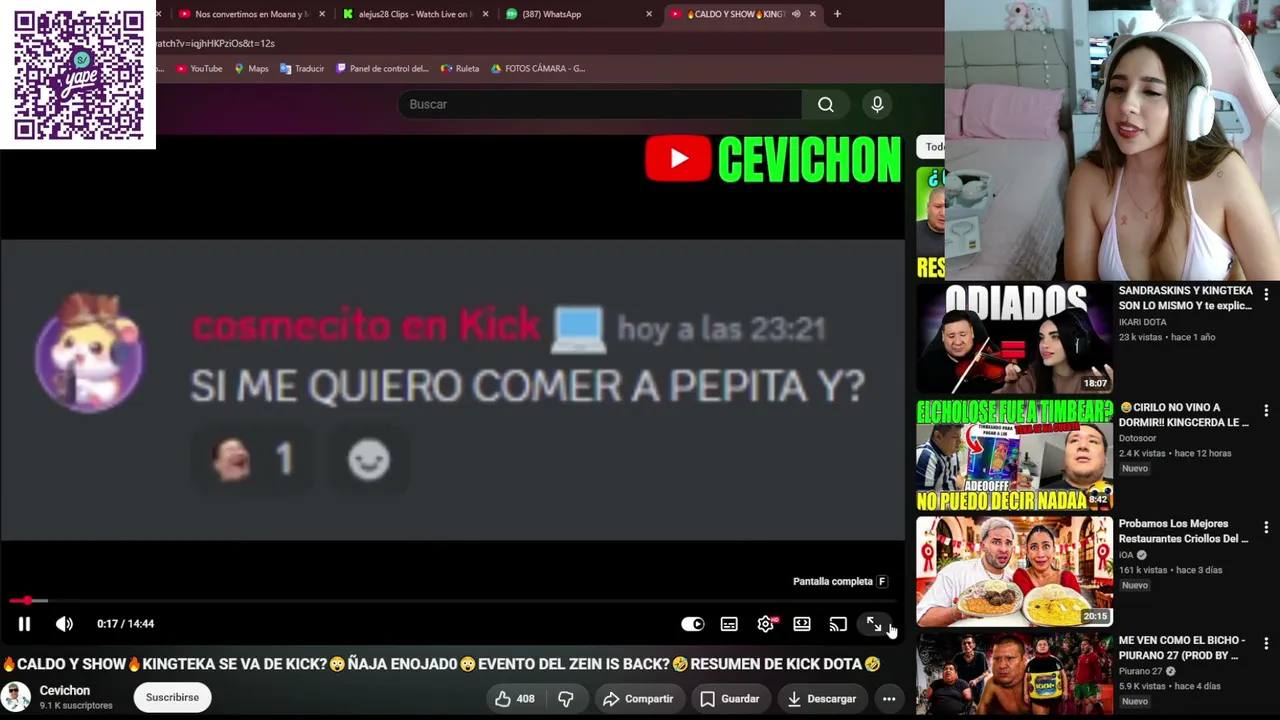This screenshot has width=1280, height=720.
Task: Click the IOA channel name
Action: (1126, 555)
